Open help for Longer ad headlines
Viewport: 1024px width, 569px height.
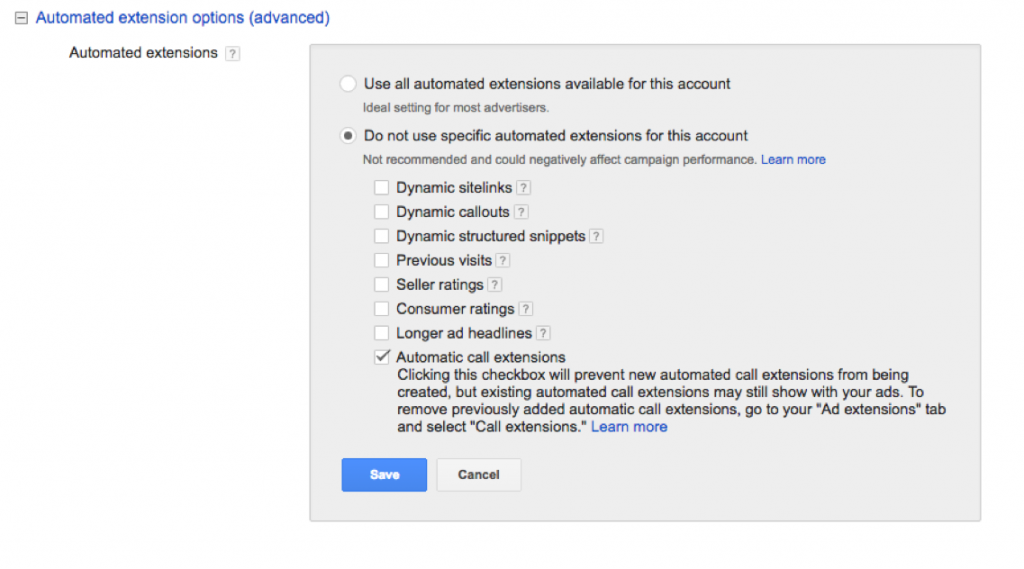coord(543,334)
